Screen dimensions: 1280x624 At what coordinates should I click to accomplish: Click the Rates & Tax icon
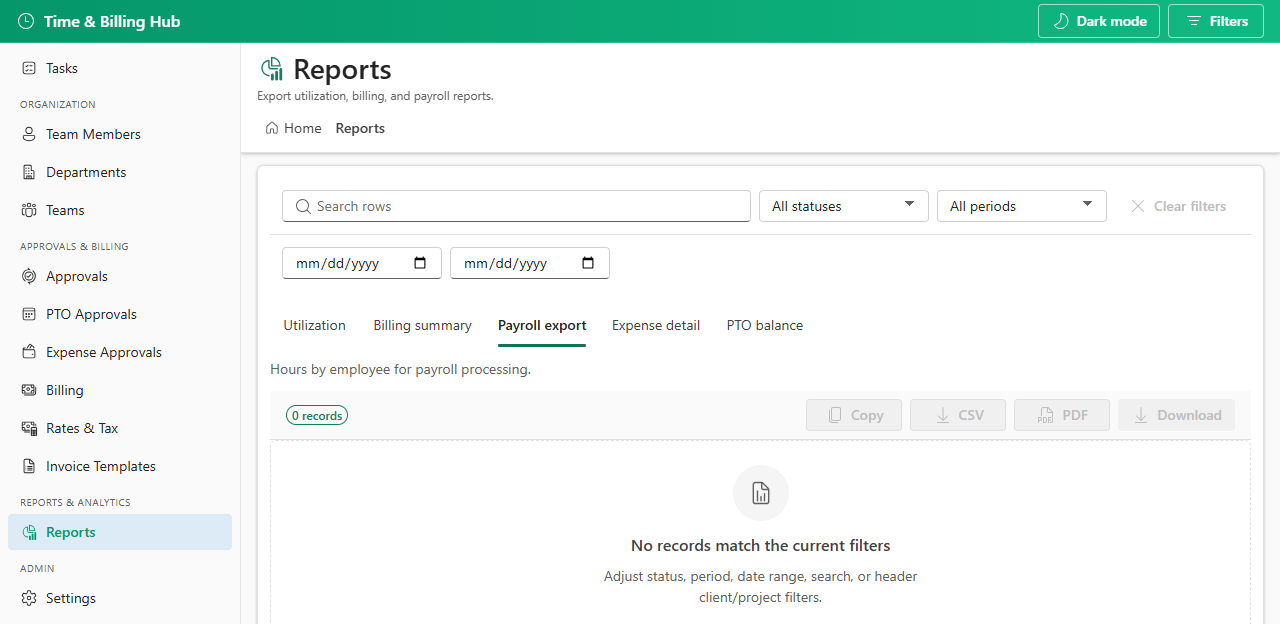29,428
